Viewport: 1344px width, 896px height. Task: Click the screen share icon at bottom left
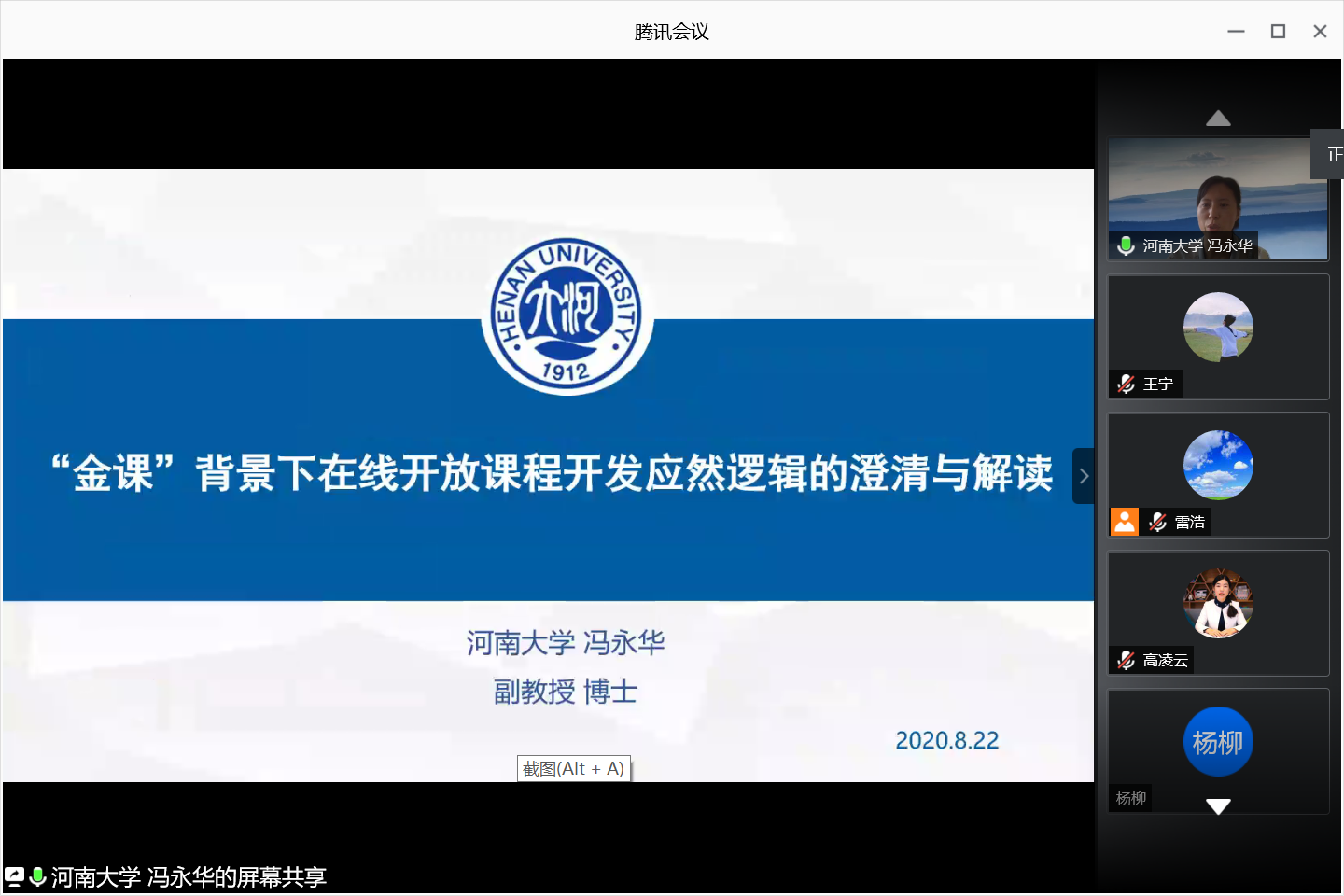[14, 877]
